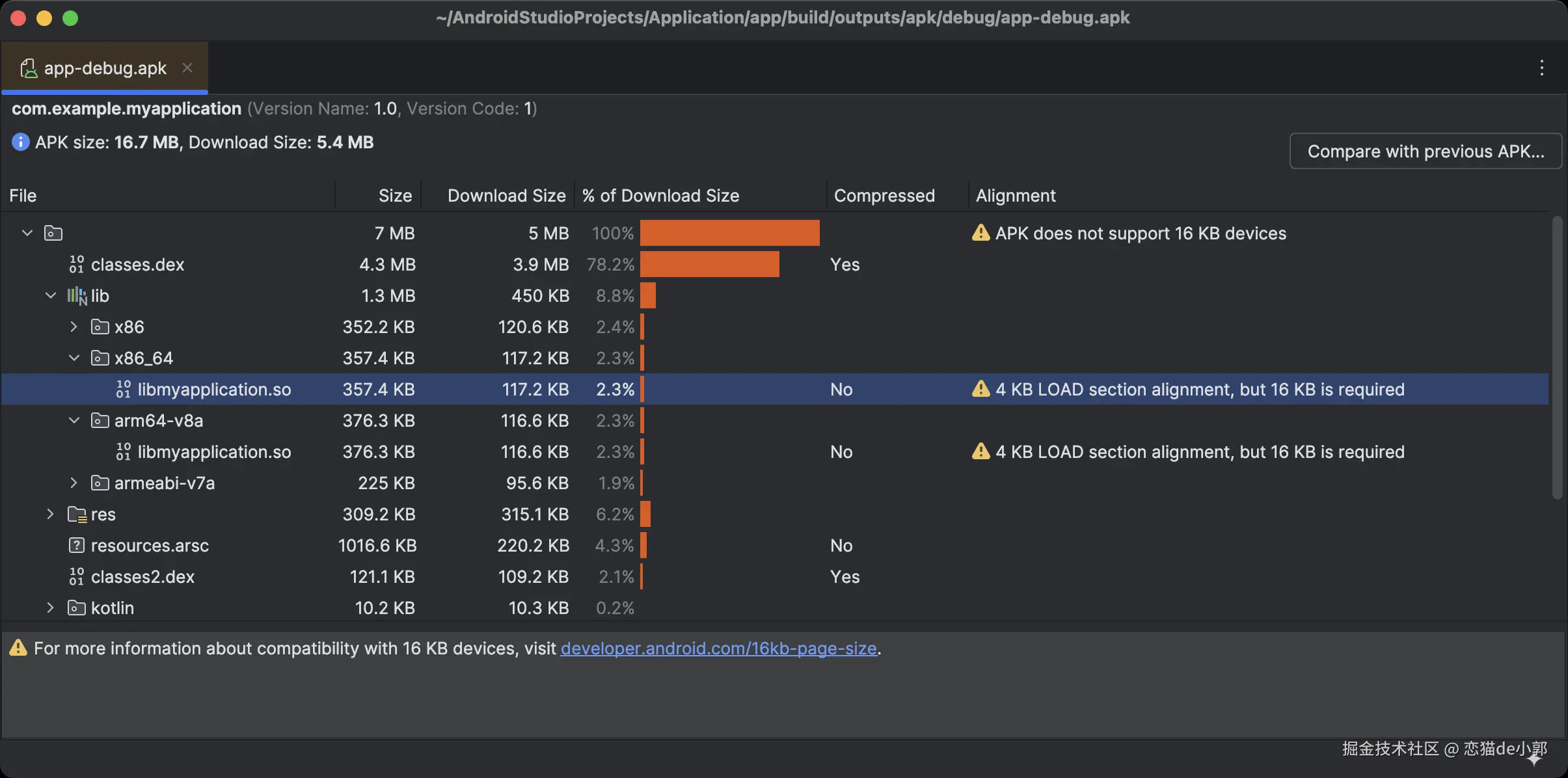The height and width of the screenshot is (778, 1568).
Task: Click Compare with previous APK button
Action: click(x=1425, y=151)
